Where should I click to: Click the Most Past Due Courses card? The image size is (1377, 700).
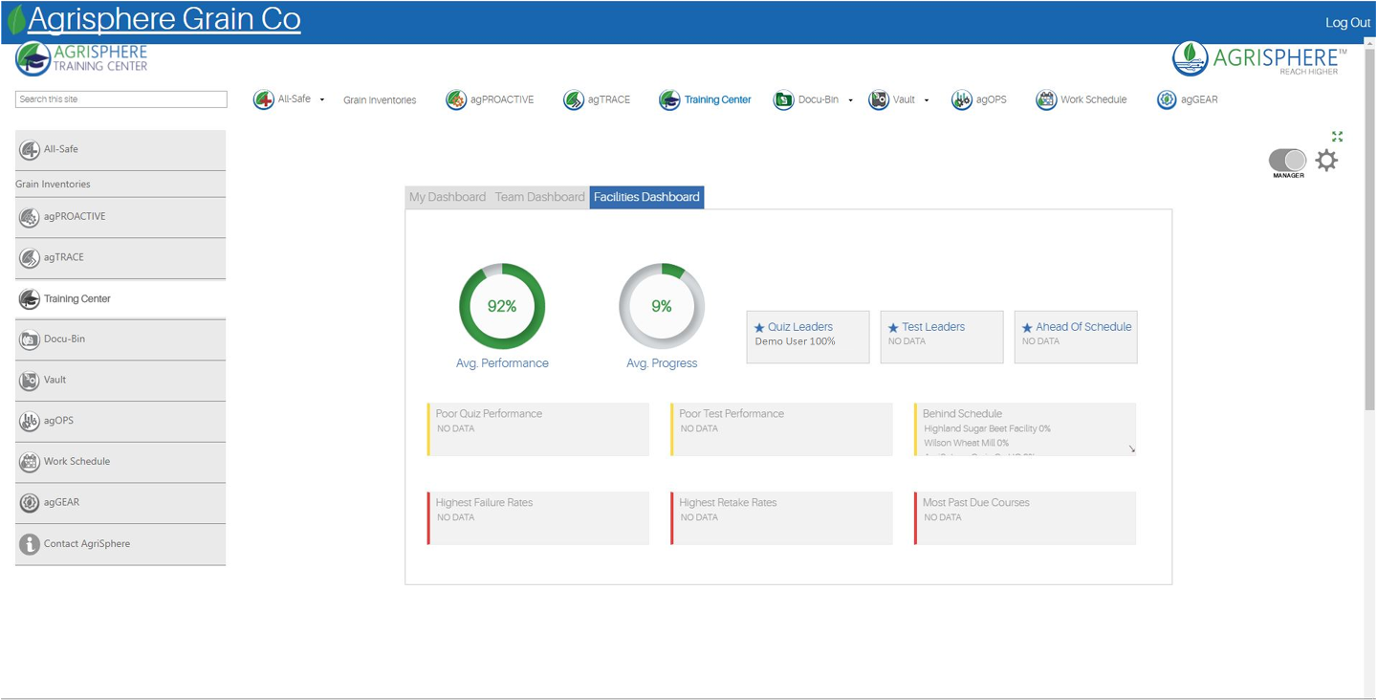click(x=1025, y=518)
